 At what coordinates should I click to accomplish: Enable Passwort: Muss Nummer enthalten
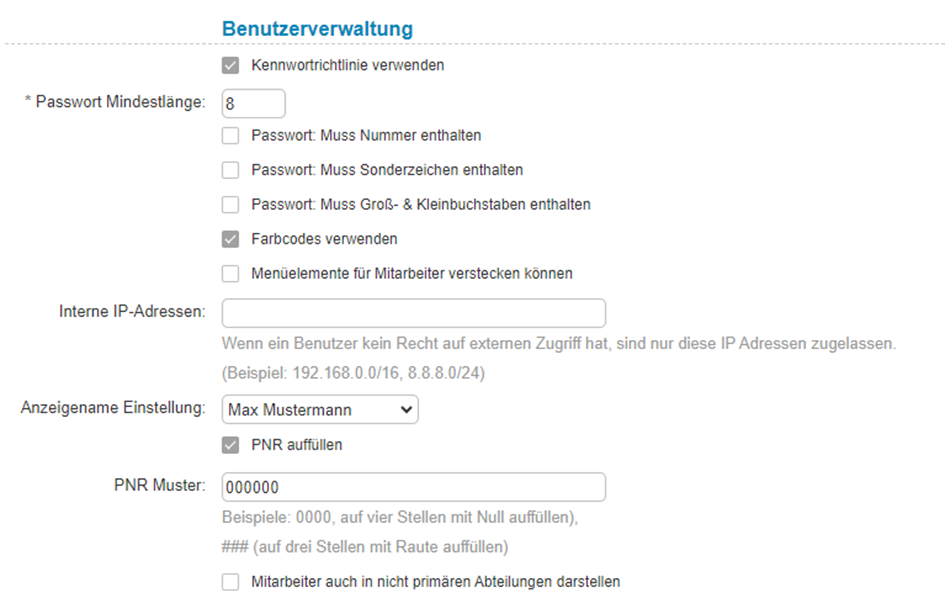pos(231,135)
